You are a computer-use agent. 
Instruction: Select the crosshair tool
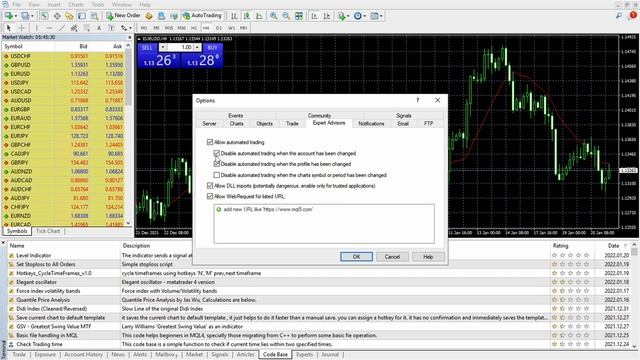(x=21, y=28)
